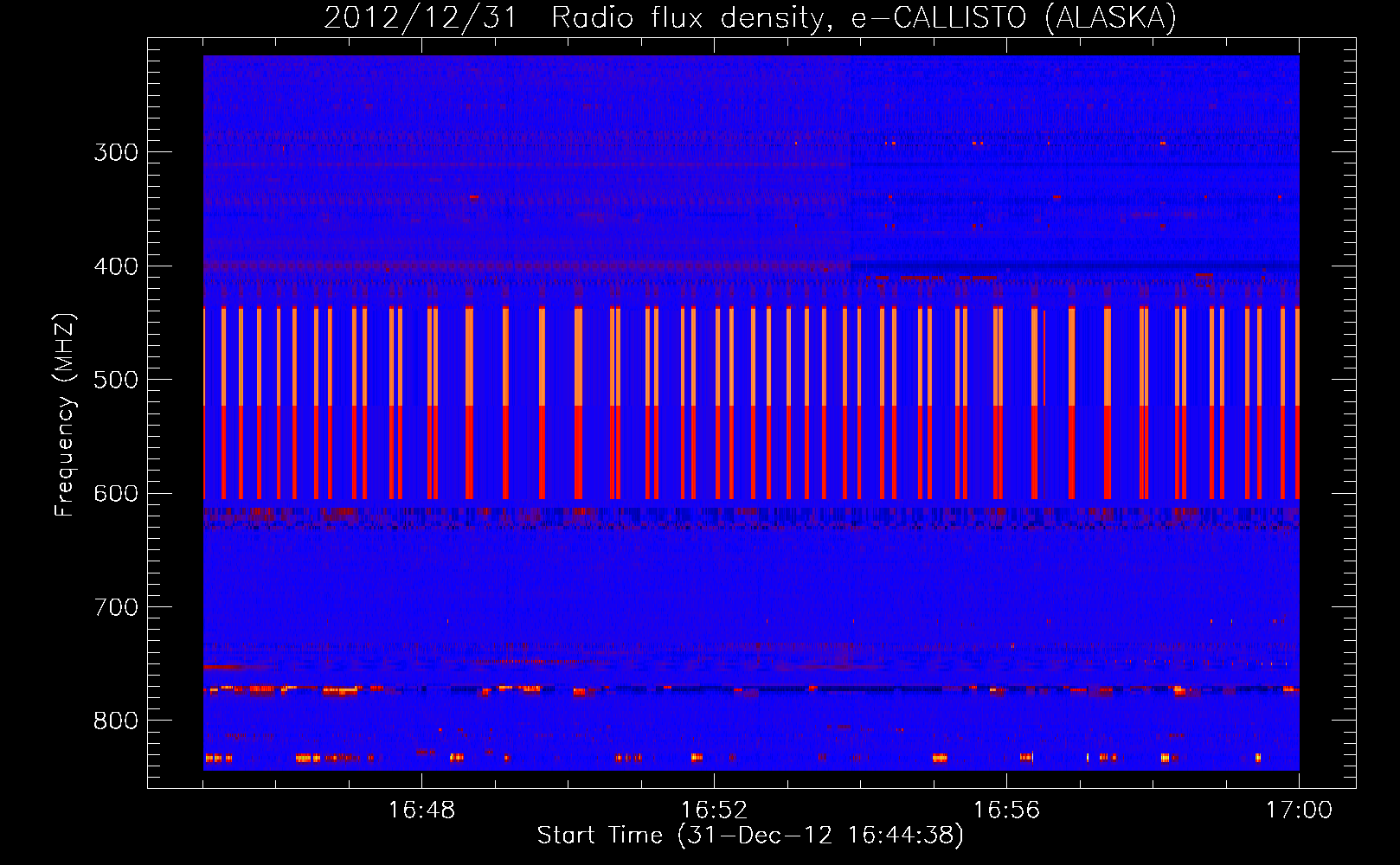The image size is (1400, 865).
Task: Click the 500 frequency tick label
Action: (x=116, y=380)
